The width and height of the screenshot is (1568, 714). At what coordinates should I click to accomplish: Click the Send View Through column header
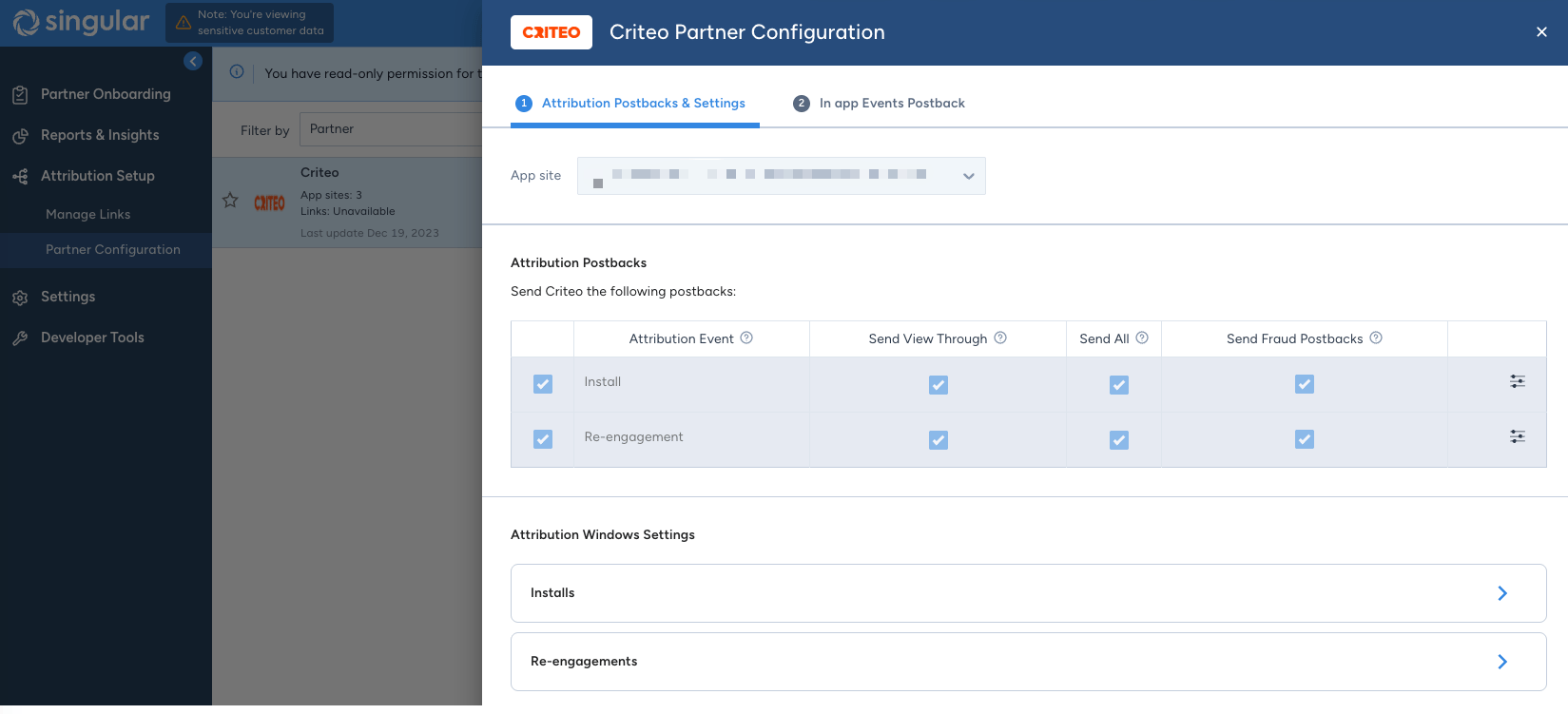[928, 338]
